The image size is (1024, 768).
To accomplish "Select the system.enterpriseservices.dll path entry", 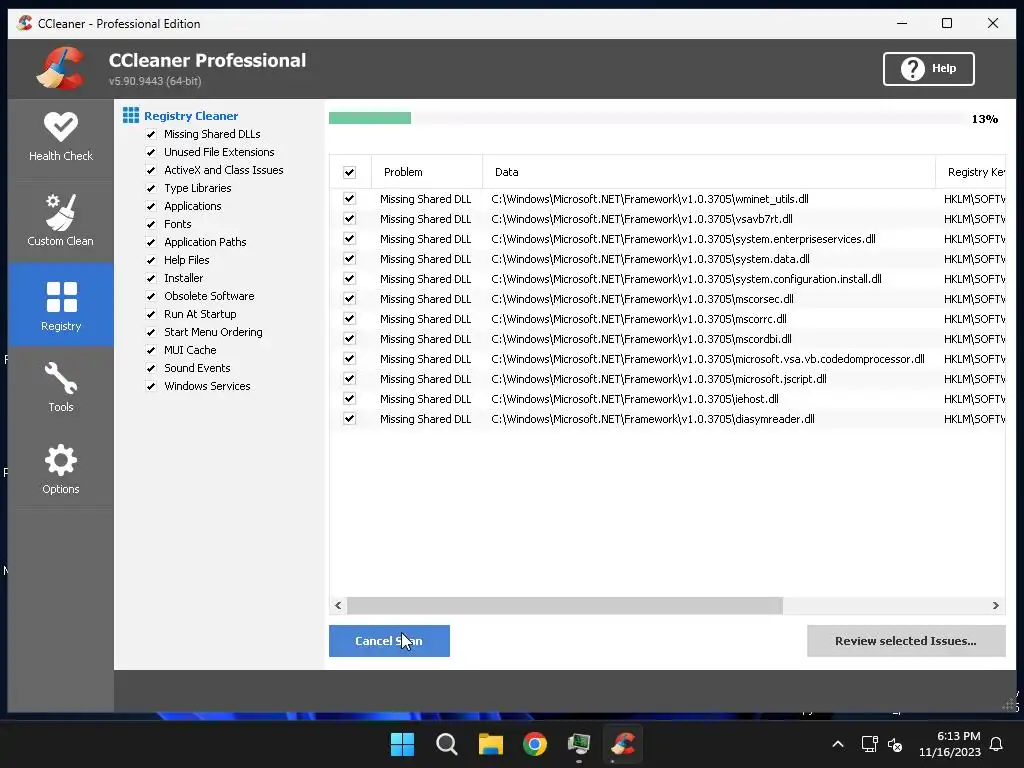I will coord(683,239).
